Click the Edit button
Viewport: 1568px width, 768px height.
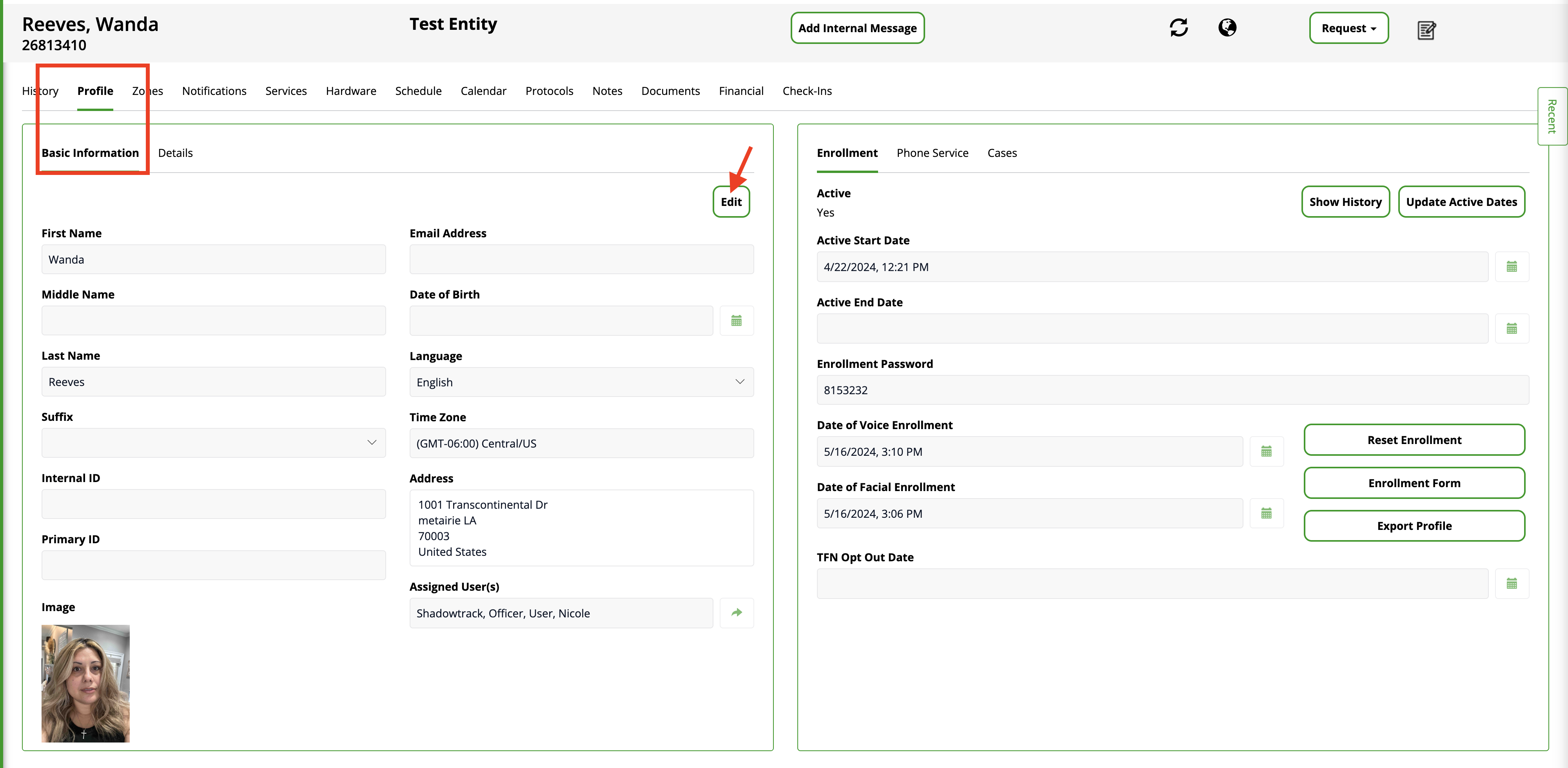(731, 202)
